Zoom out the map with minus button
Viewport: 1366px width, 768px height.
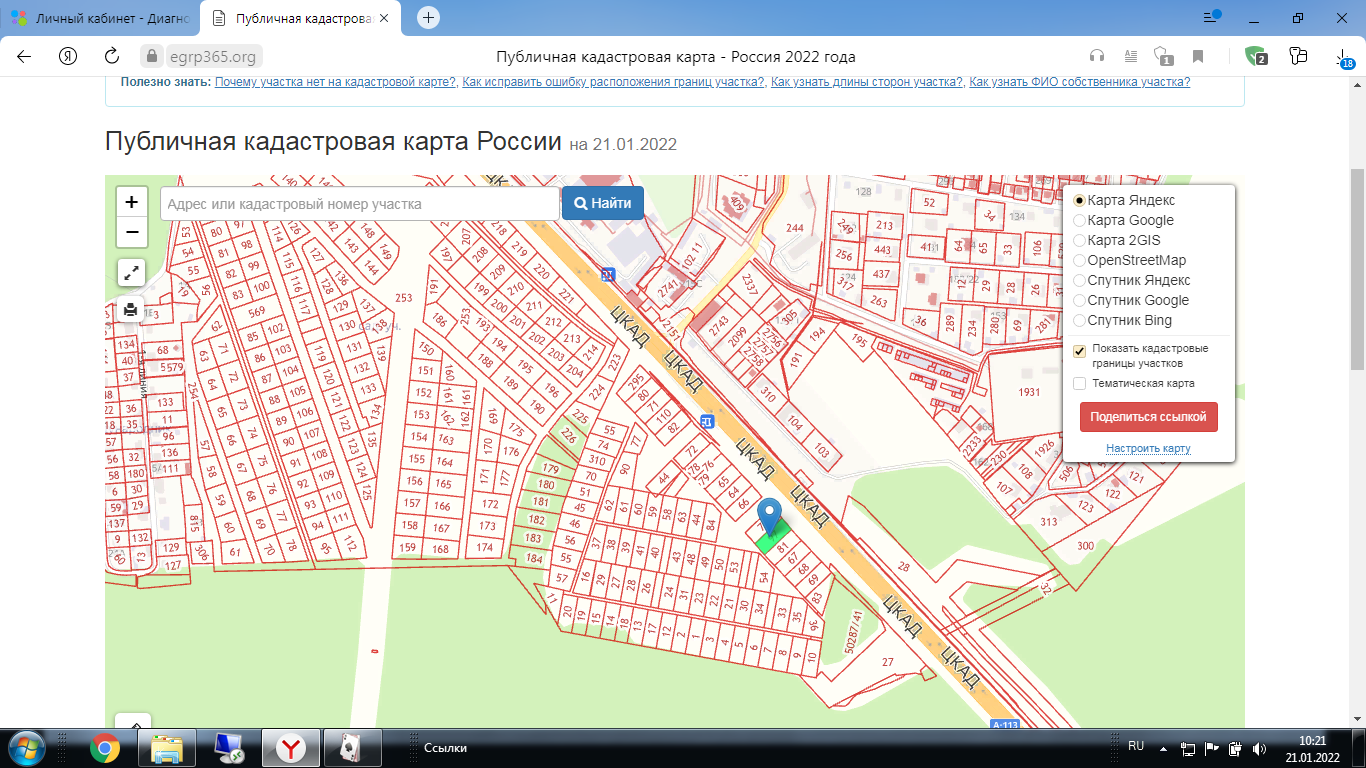click(131, 234)
